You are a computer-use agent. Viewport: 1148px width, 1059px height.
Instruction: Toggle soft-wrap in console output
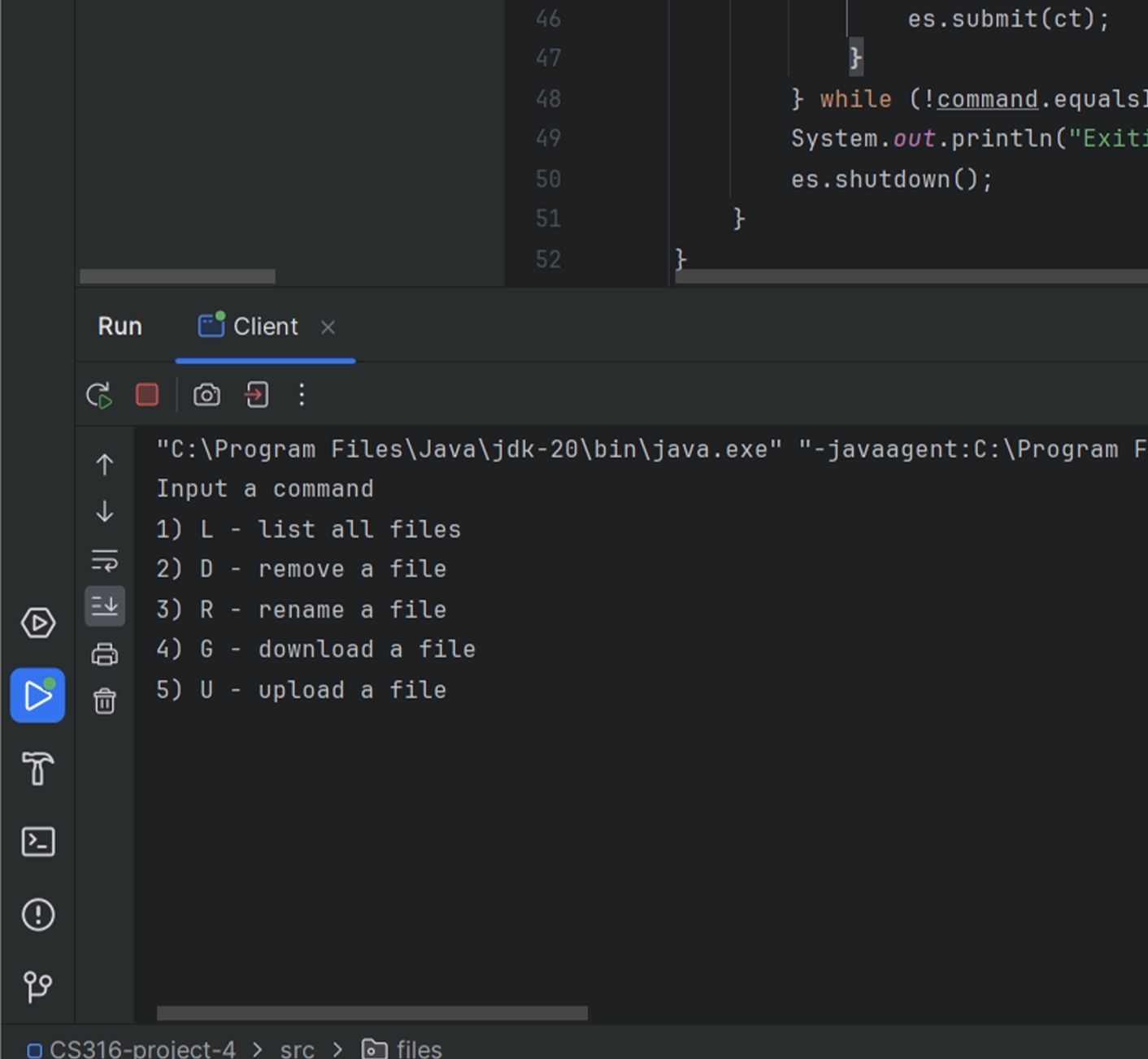(x=105, y=560)
